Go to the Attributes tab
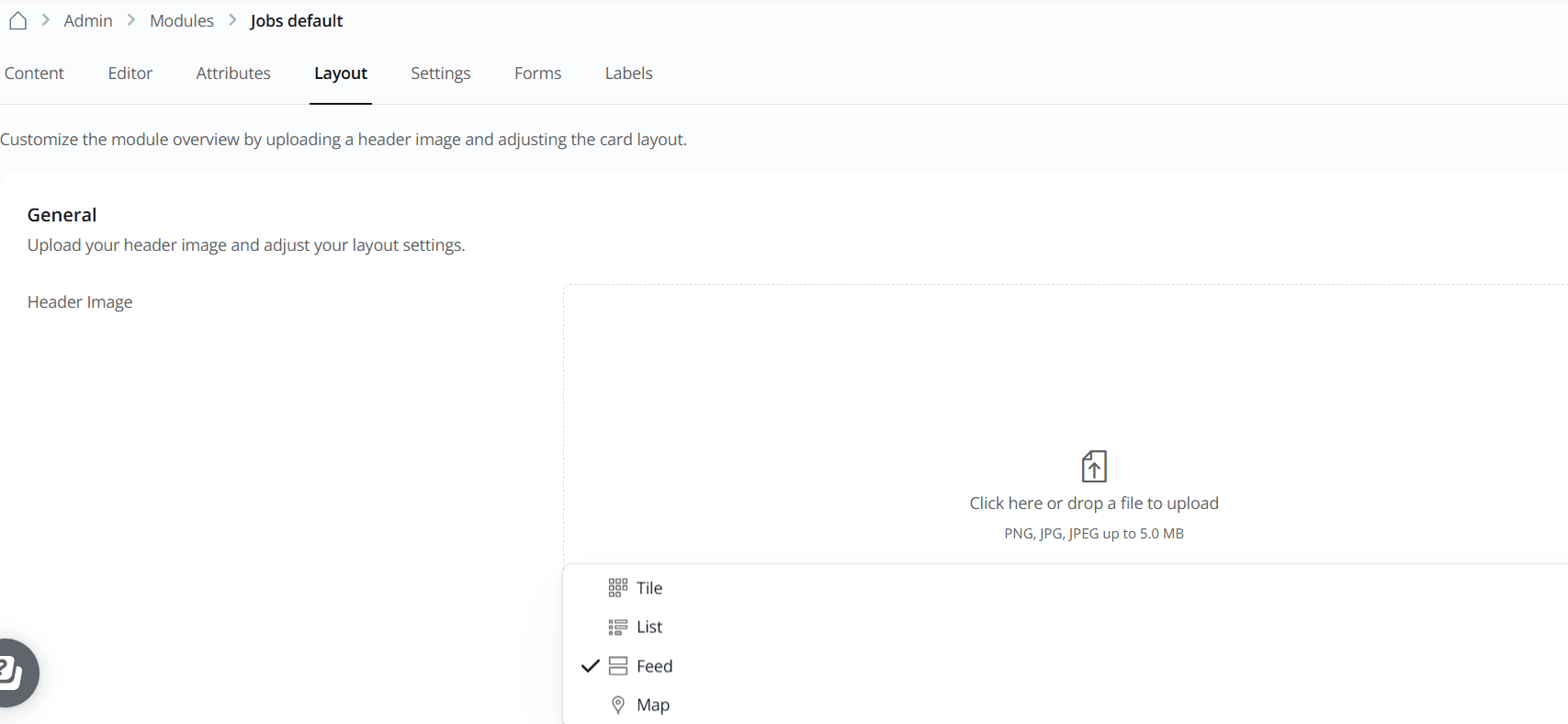Screen dimensions: 1568x724 (x=233, y=74)
